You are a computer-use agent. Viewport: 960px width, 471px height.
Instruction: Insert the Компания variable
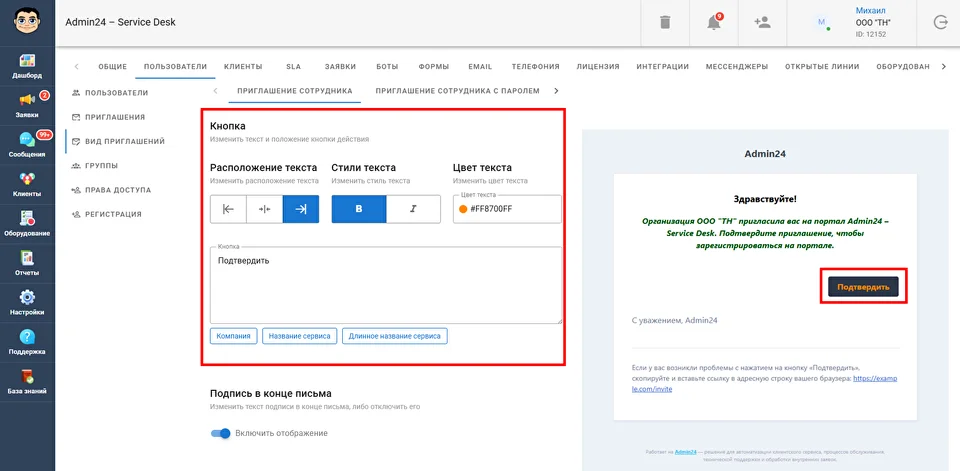(234, 336)
